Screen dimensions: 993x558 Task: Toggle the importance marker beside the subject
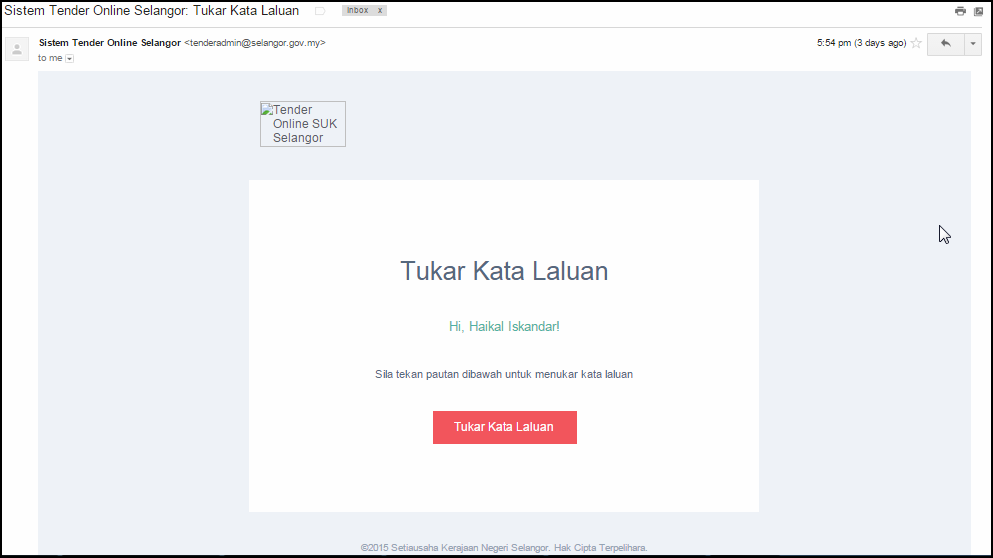(320, 11)
